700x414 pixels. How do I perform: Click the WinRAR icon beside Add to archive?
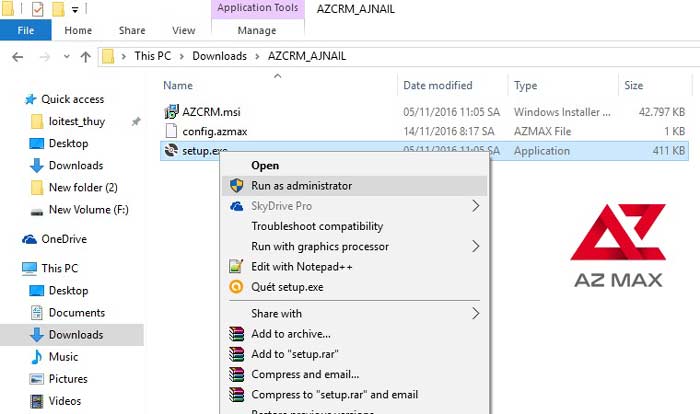[x=236, y=334]
